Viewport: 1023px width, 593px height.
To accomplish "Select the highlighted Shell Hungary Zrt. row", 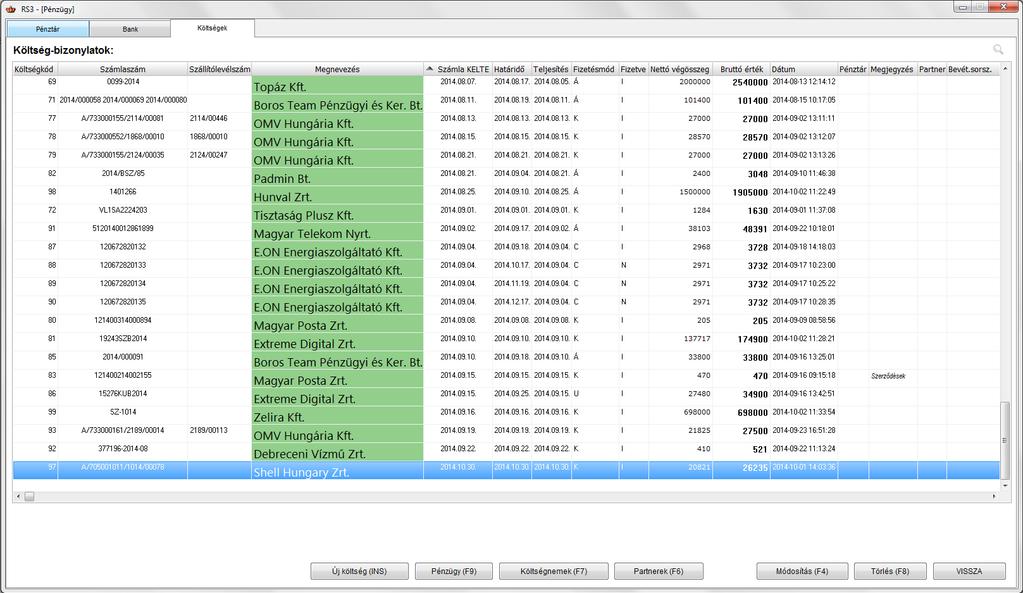I will (506, 470).
